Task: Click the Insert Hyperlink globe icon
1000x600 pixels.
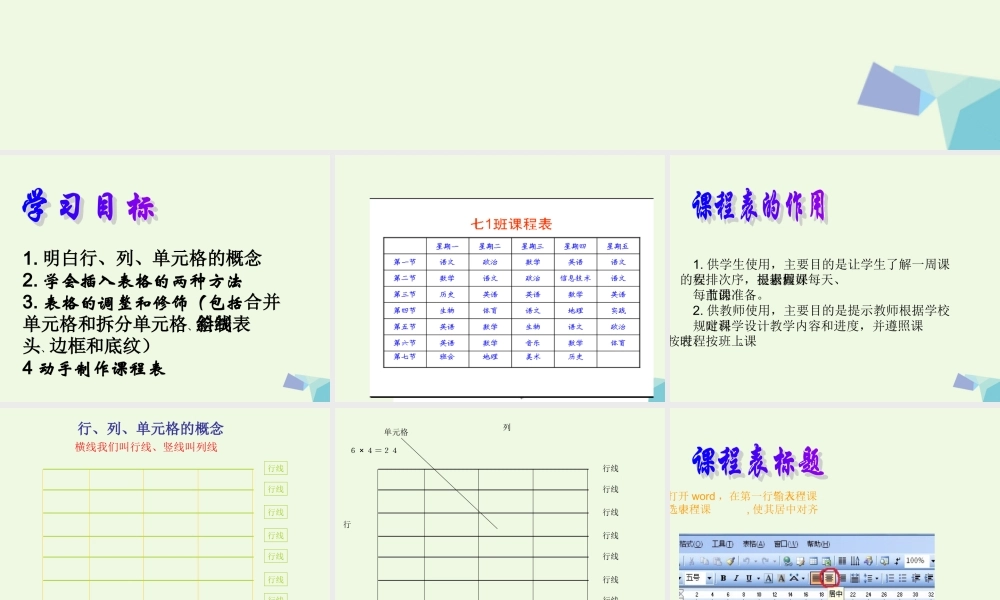Action: (788, 560)
